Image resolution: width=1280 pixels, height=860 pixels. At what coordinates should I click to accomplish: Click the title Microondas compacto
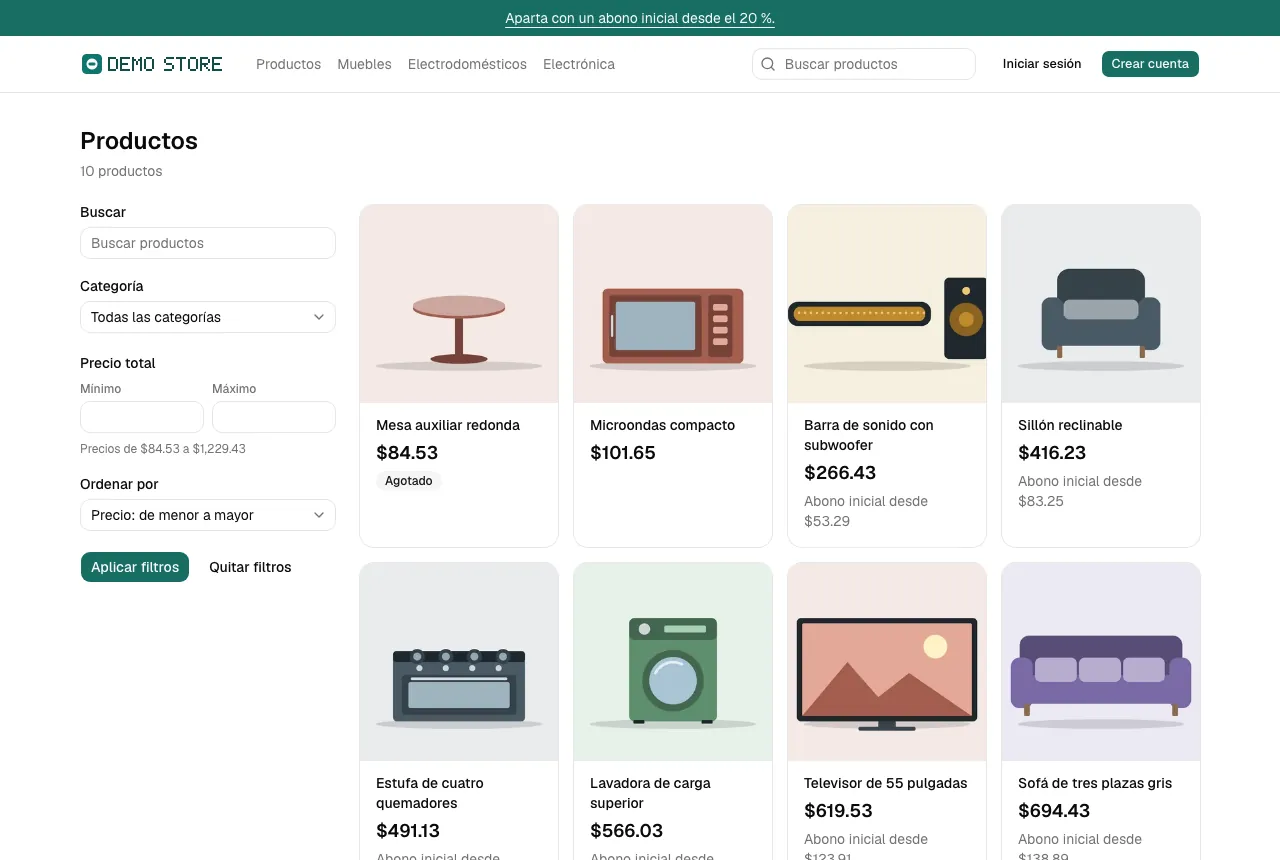pyautogui.click(x=662, y=425)
